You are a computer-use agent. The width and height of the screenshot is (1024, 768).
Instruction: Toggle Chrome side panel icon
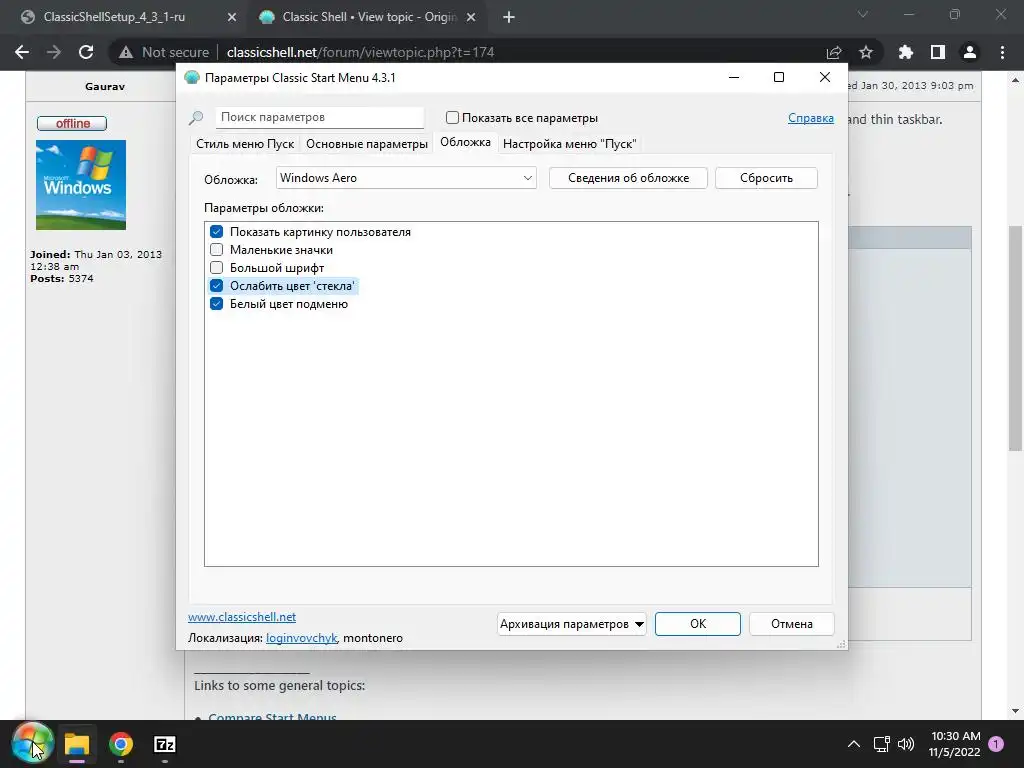click(938, 52)
